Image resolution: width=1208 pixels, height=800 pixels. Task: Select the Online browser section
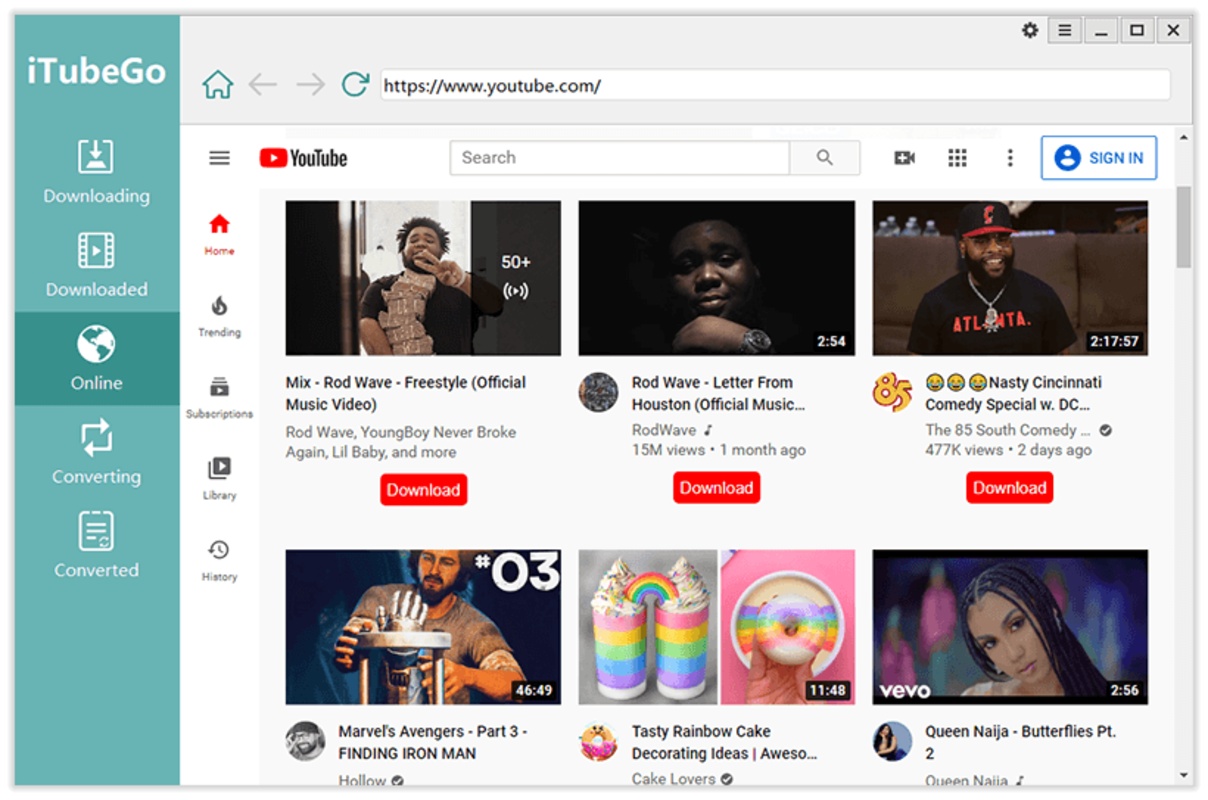tap(96, 358)
